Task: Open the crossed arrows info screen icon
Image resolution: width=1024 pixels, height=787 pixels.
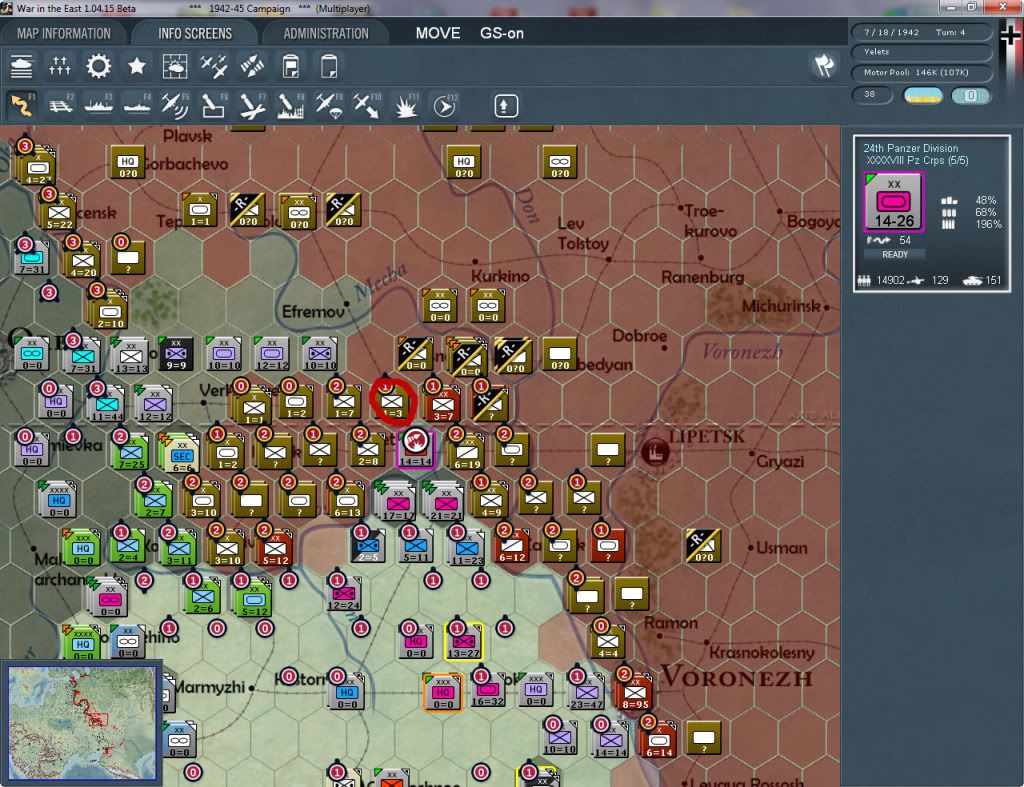Action: pos(252,67)
